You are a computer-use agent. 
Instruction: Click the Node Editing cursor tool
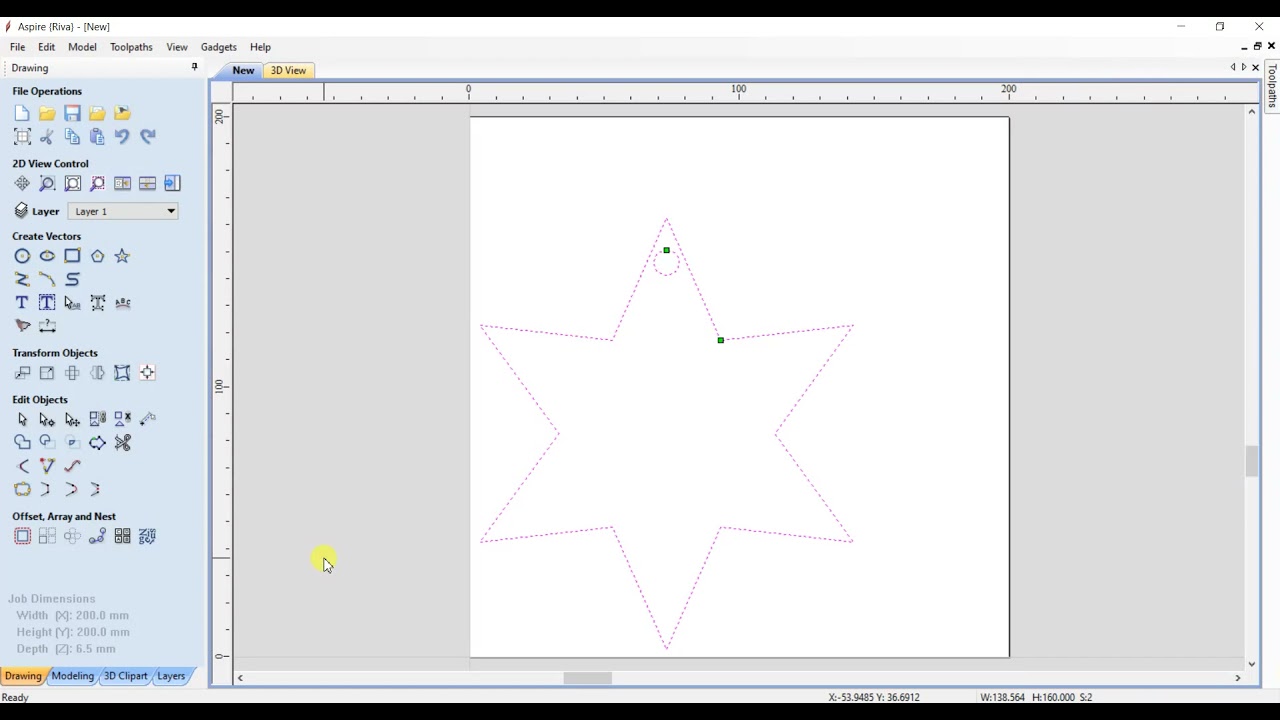pos(47,419)
